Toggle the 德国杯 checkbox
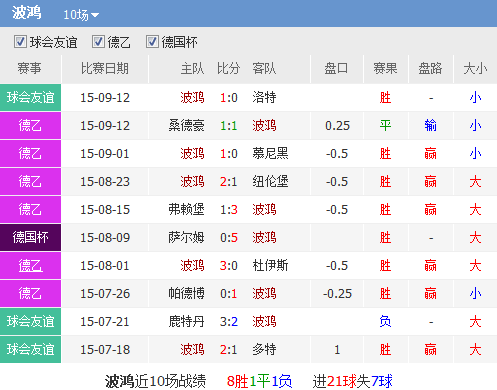Screen dimensions: 497x390 (152, 42)
